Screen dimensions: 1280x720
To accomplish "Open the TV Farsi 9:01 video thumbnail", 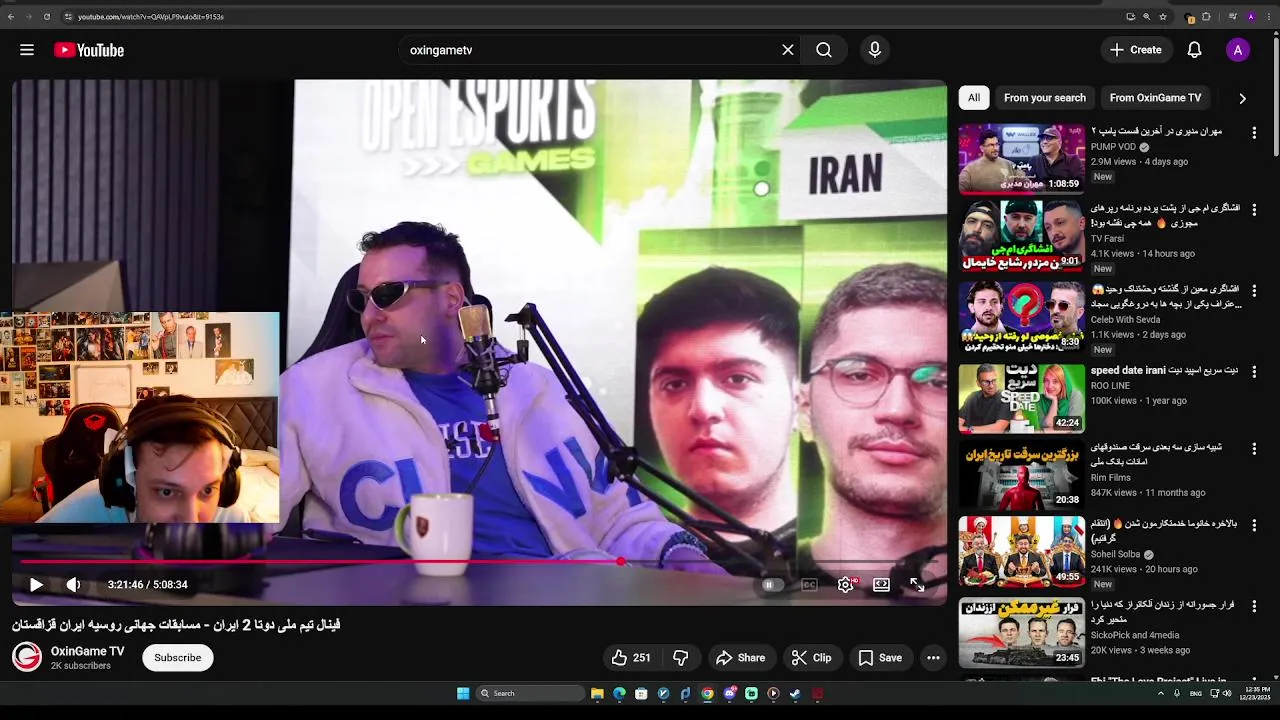I will point(1021,237).
